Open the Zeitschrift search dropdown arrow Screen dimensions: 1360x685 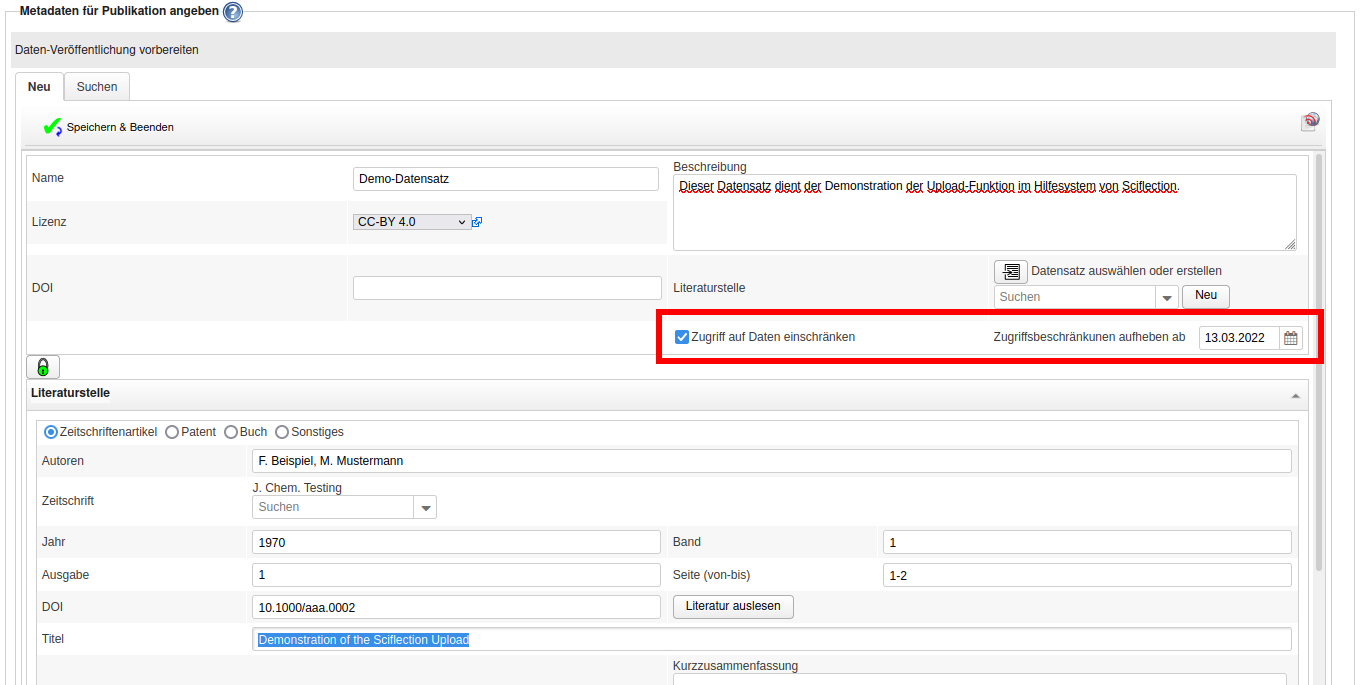[426, 508]
